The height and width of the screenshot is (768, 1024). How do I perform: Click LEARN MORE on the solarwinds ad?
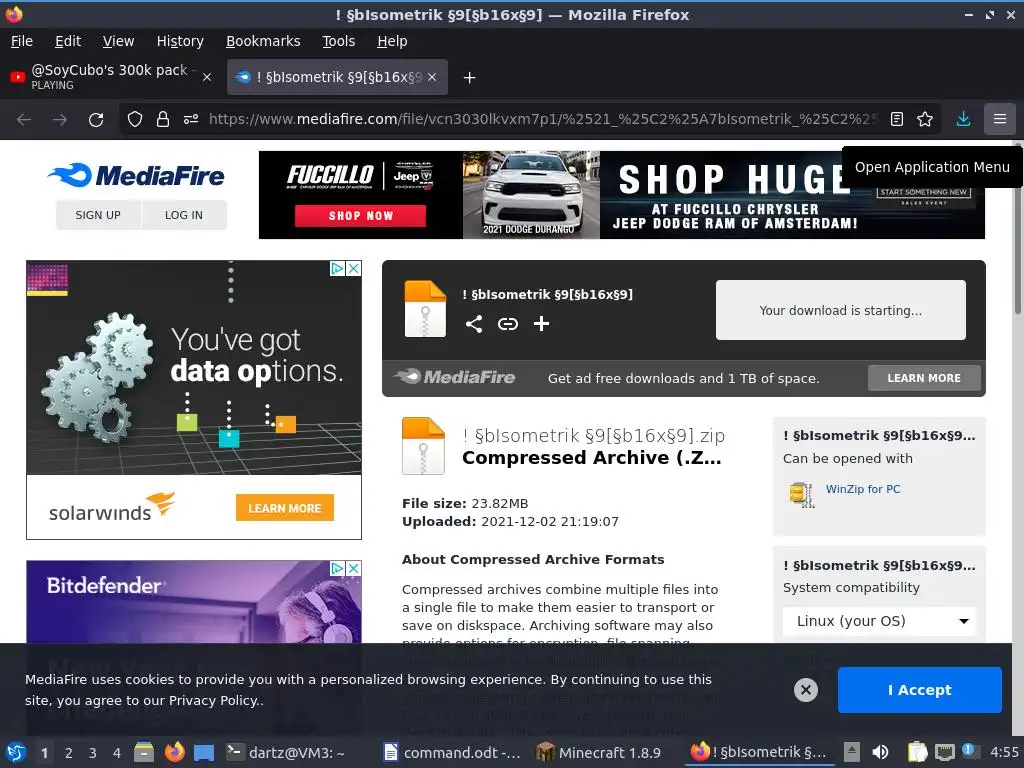coord(285,508)
